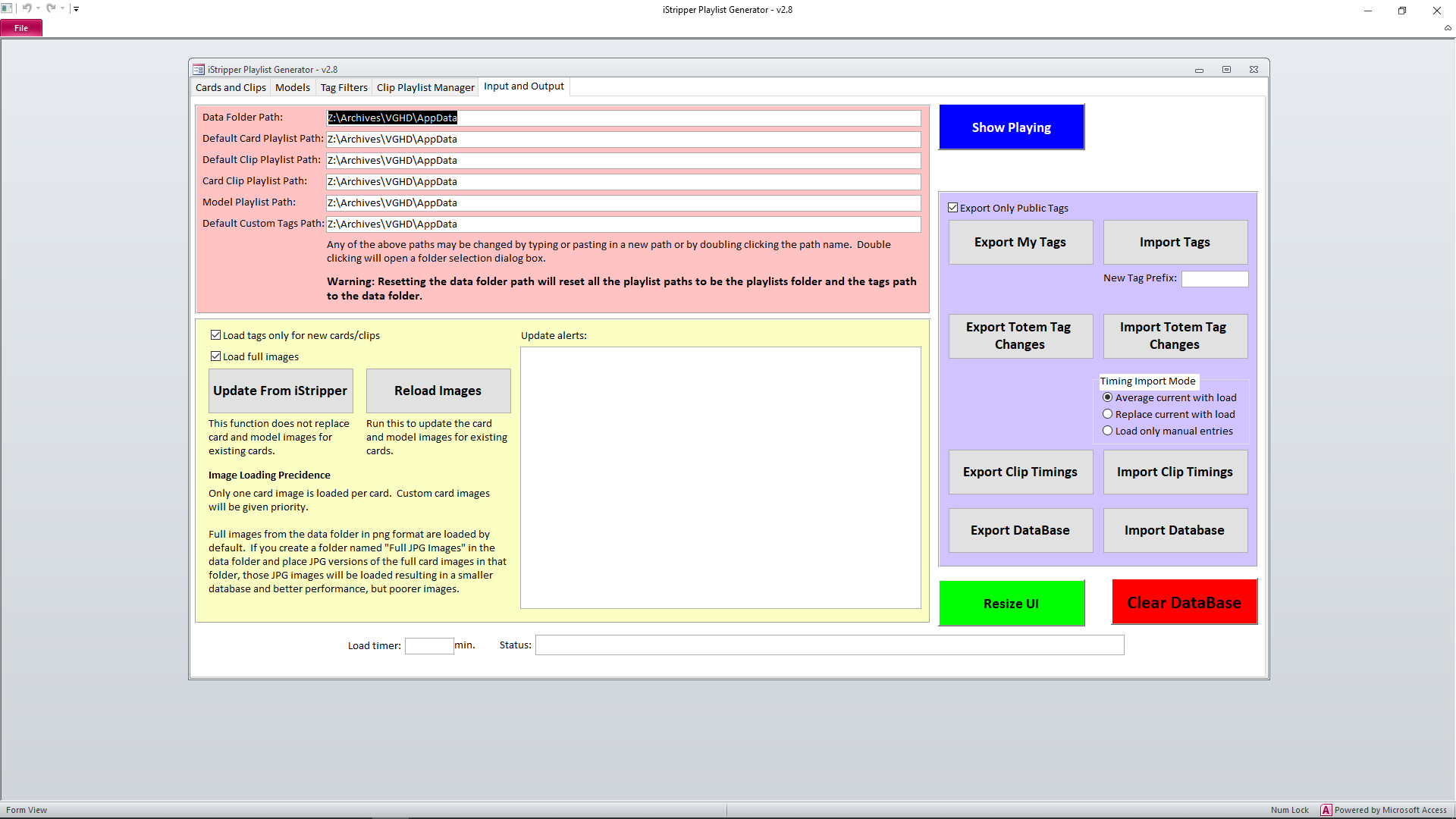Click the 'Image Loading Precidence' heading
The image size is (1456, 819).
click(x=269, y=475)
